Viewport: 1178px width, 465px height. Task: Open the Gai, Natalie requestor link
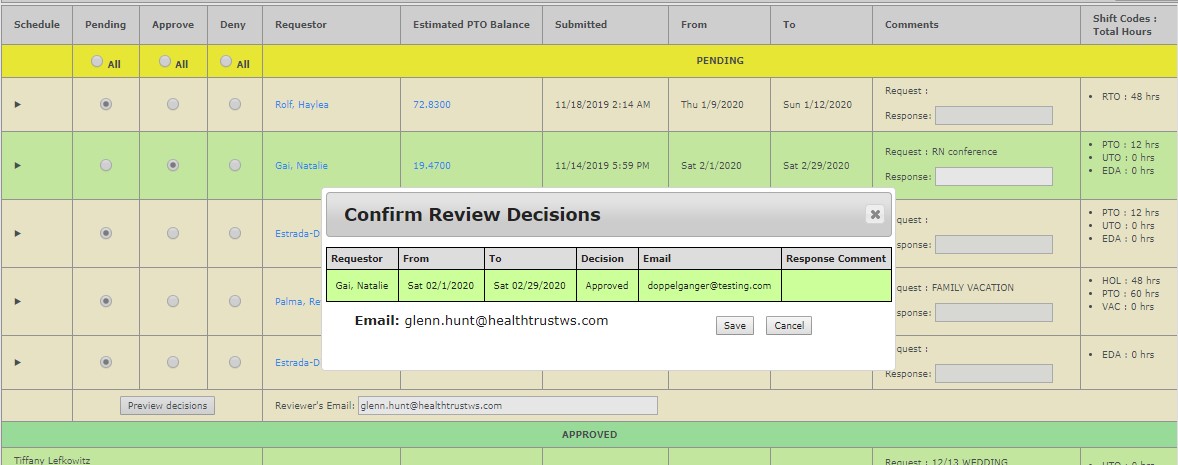(301, 166)
